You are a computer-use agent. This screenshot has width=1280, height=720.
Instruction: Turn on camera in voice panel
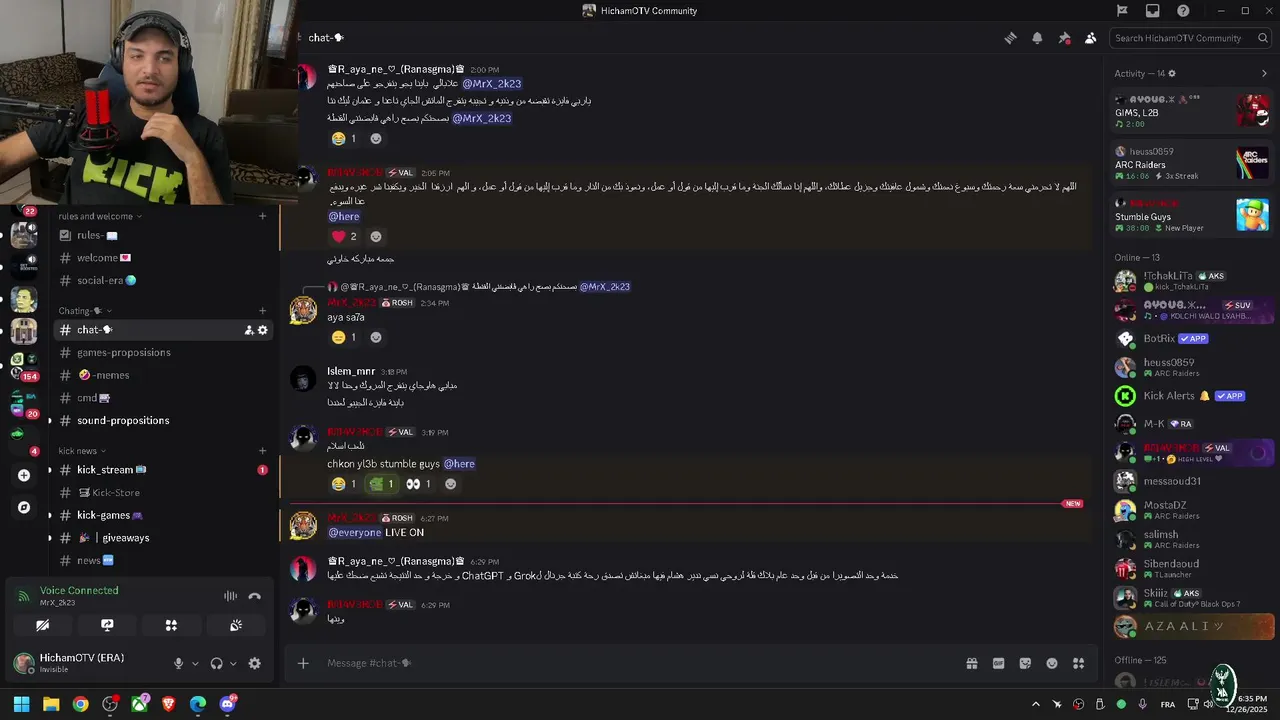(x=42, y=625)
